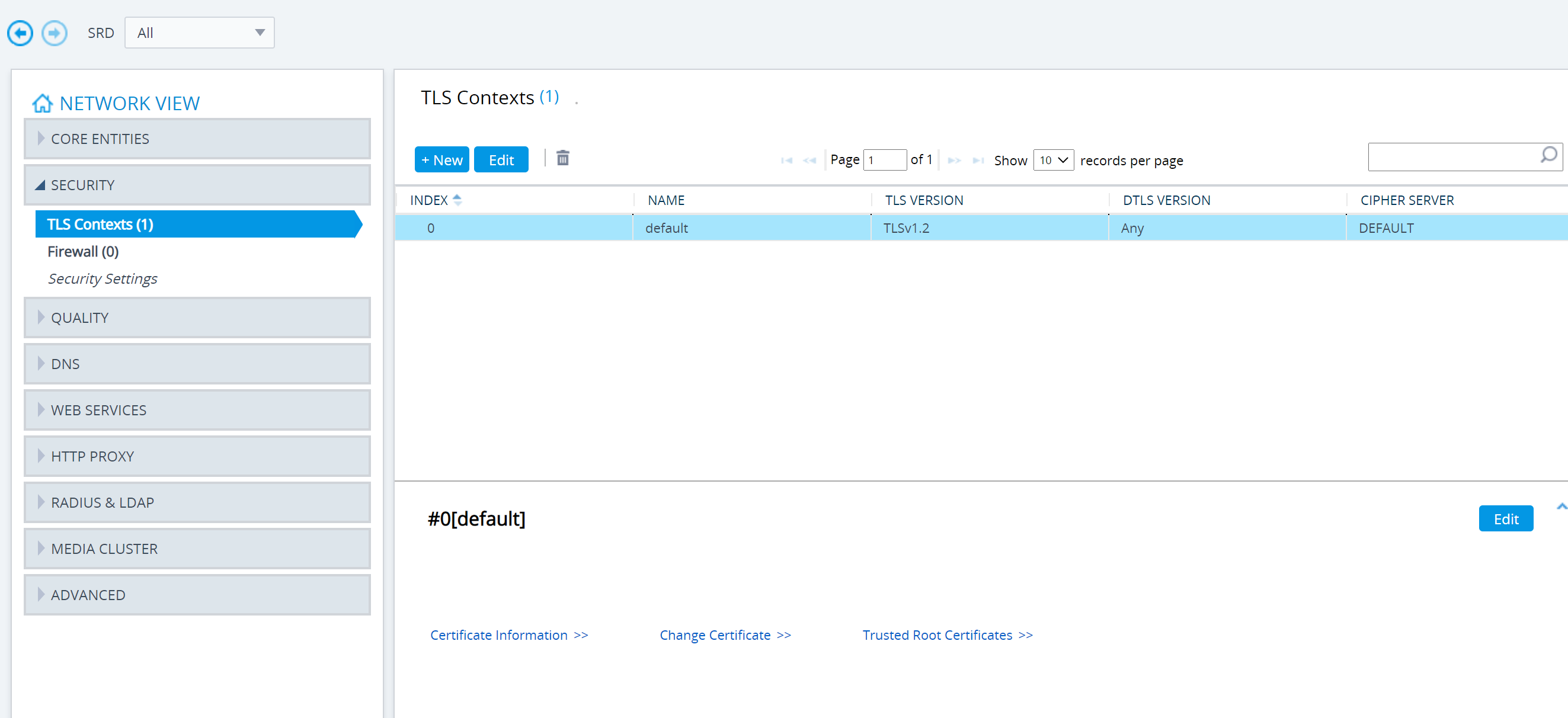
Task: Select Firewall (0) menu item
Action: pyautogui.click(x=84, y=251)
